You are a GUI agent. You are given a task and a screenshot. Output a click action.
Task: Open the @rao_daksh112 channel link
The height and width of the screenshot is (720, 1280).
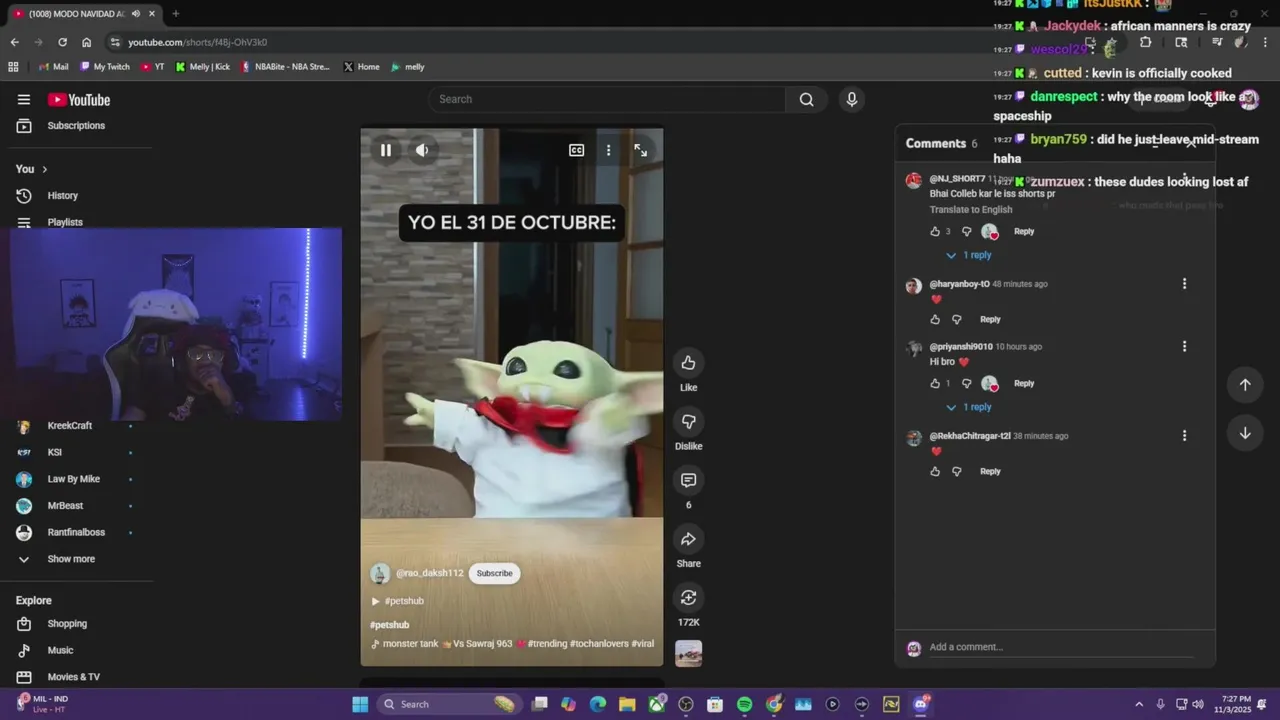tap(429, 573)
